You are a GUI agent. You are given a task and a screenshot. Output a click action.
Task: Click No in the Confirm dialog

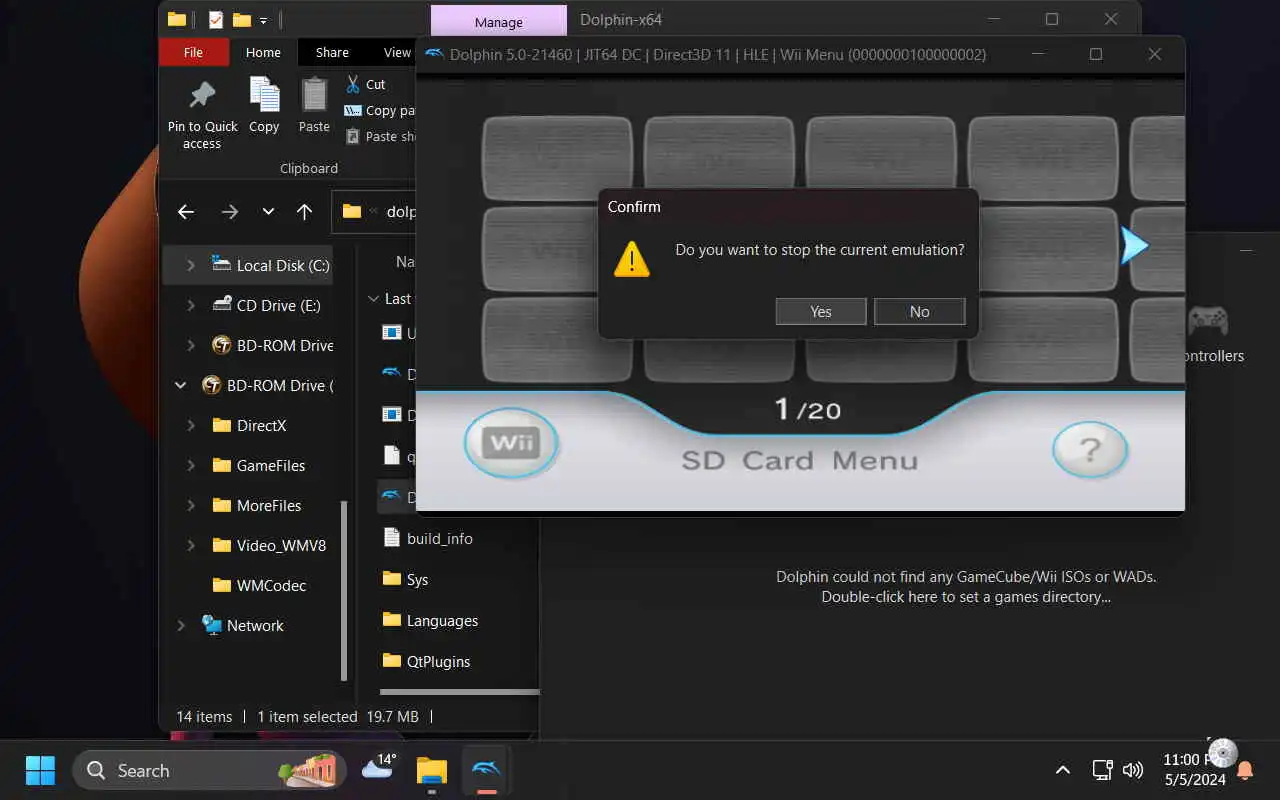click(x=919, y=312)
